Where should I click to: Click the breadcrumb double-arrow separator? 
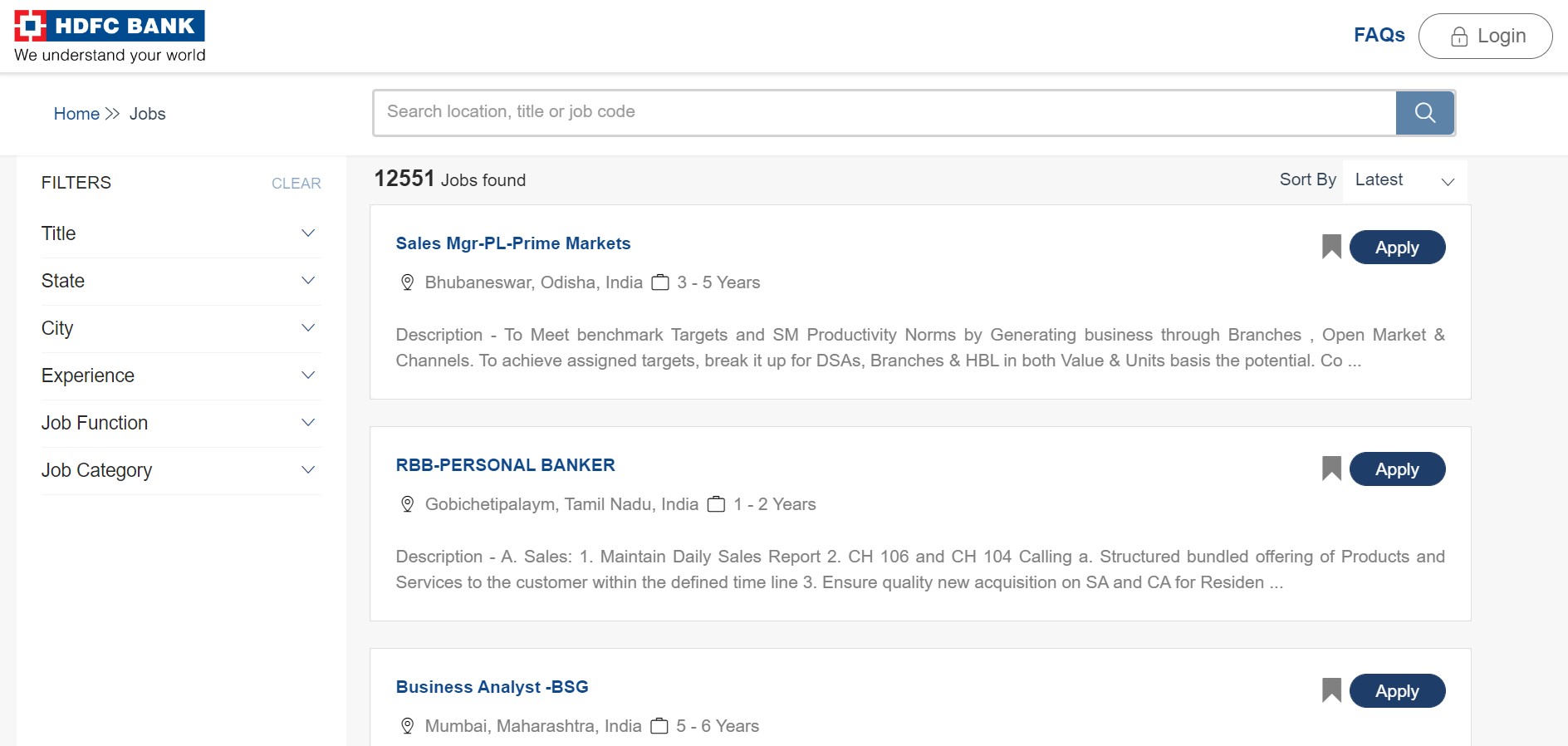point(113,114)
